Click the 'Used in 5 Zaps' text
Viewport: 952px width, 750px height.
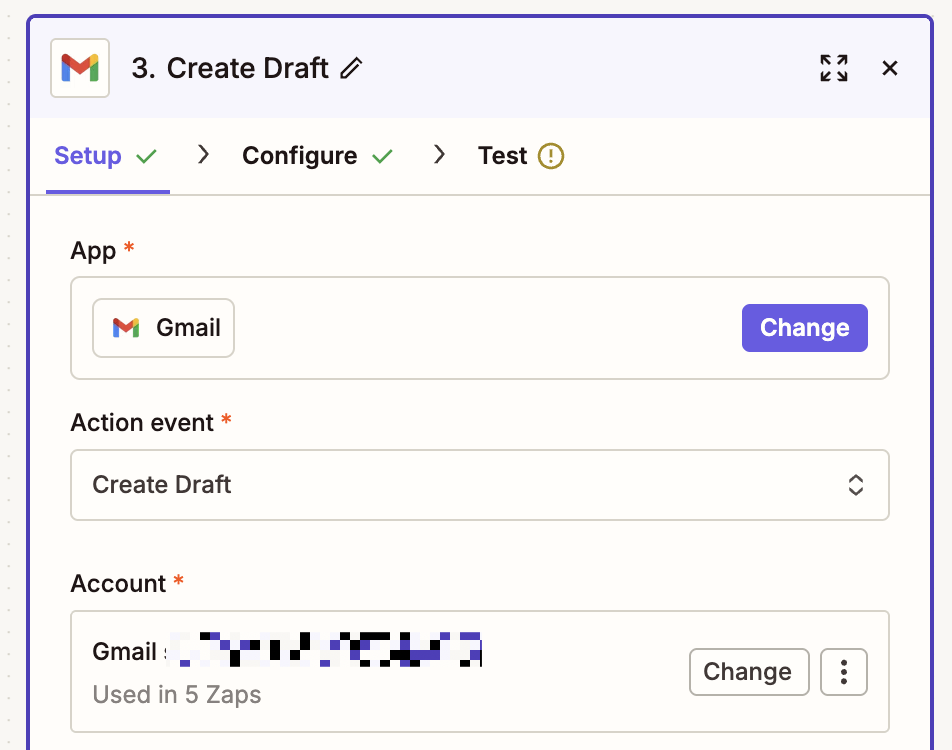click(x=177, y=694)
